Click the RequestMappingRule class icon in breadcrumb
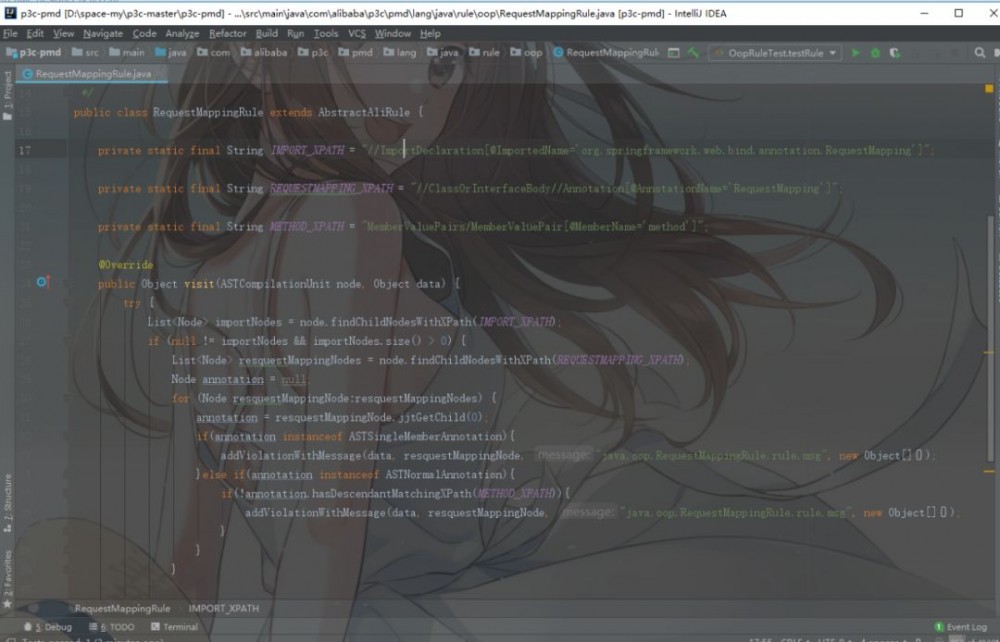The height and width of the screenshot is (642, 1000). 558,52
